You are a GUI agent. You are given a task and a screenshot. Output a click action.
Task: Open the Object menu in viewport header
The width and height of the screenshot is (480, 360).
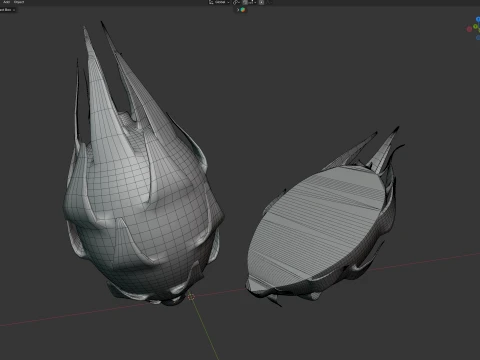pos(19,2)
